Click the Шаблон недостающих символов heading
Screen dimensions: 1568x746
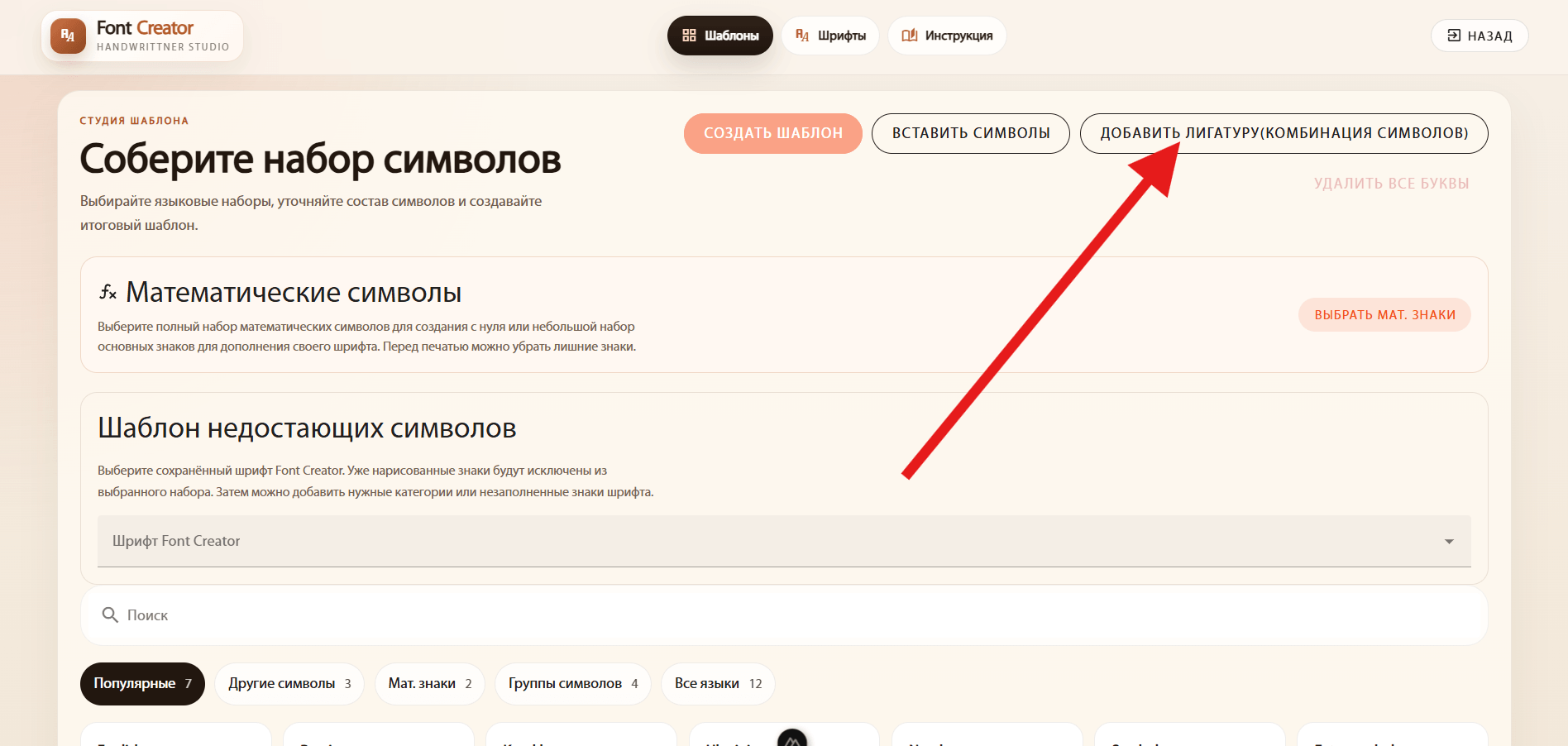(307, 428)
